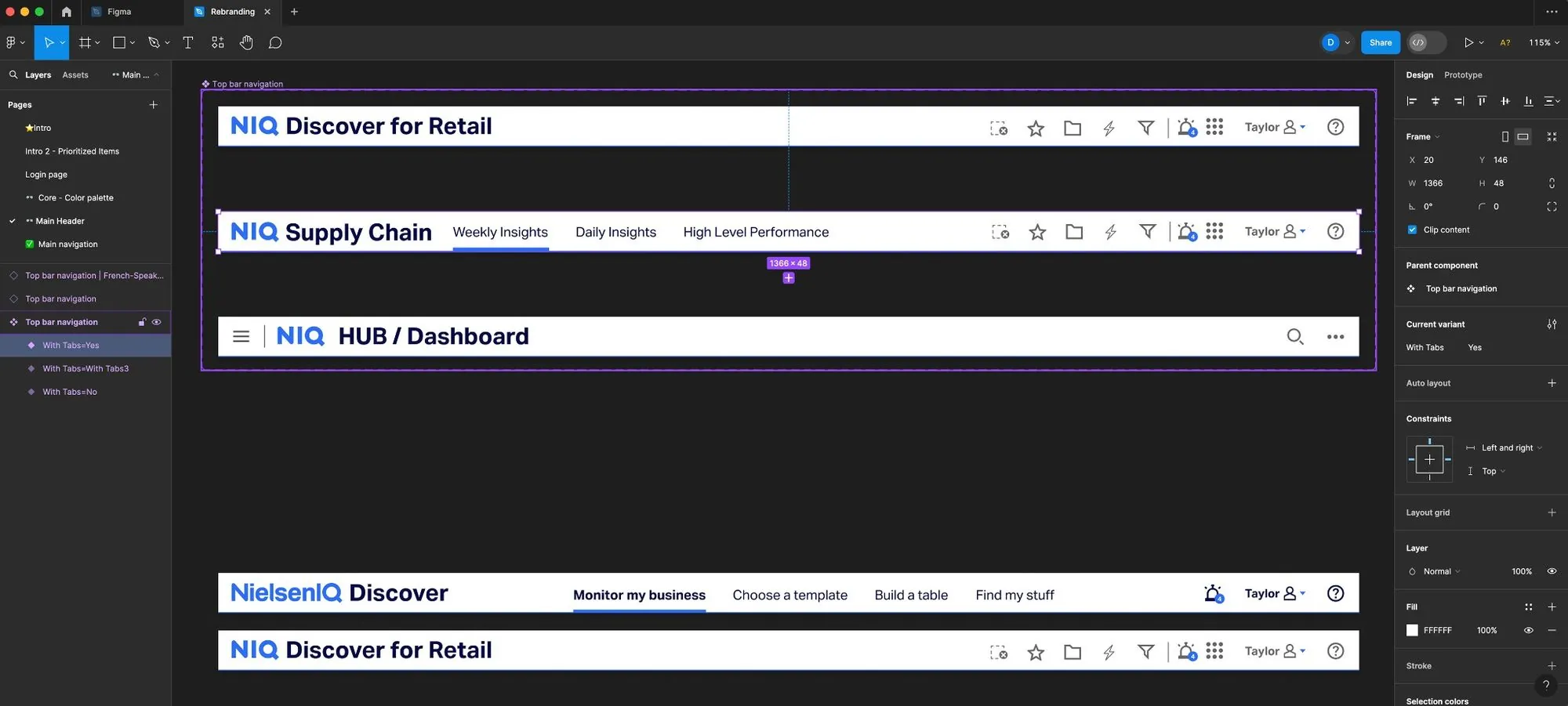Toggle Dev Mode switch

tap(1426, 42)
